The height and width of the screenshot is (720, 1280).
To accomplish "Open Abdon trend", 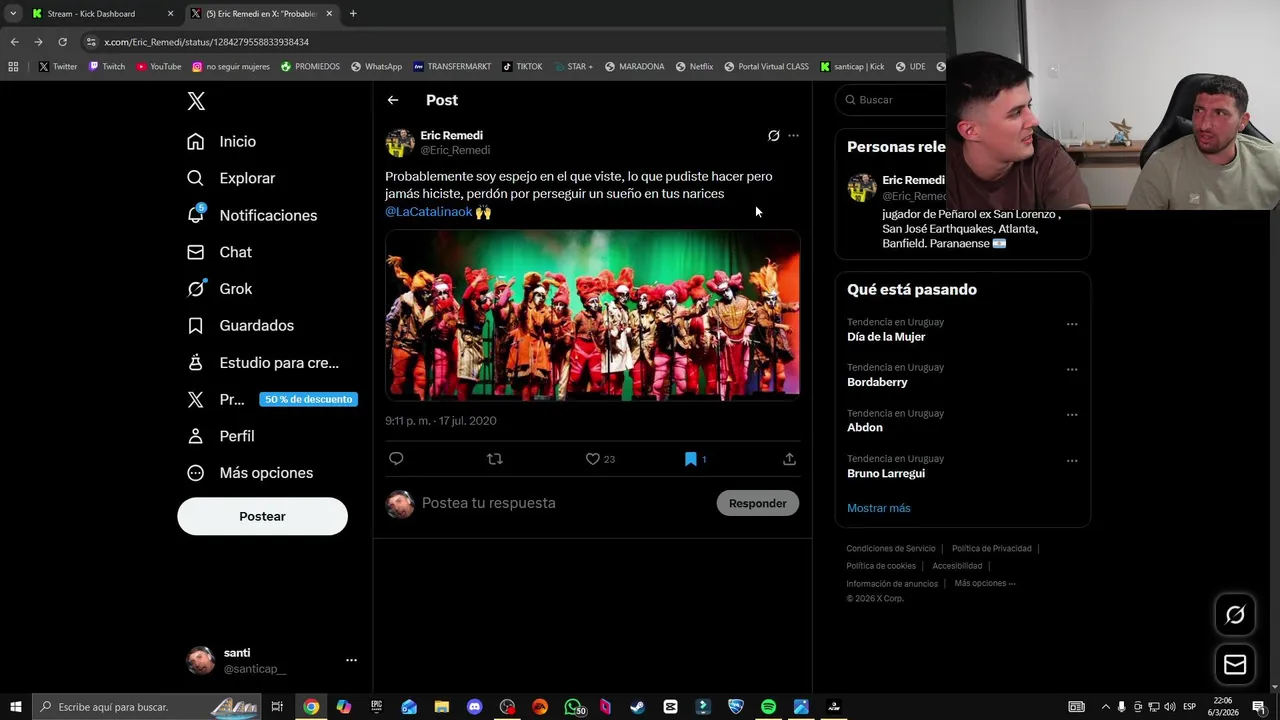I will [865, 428].
